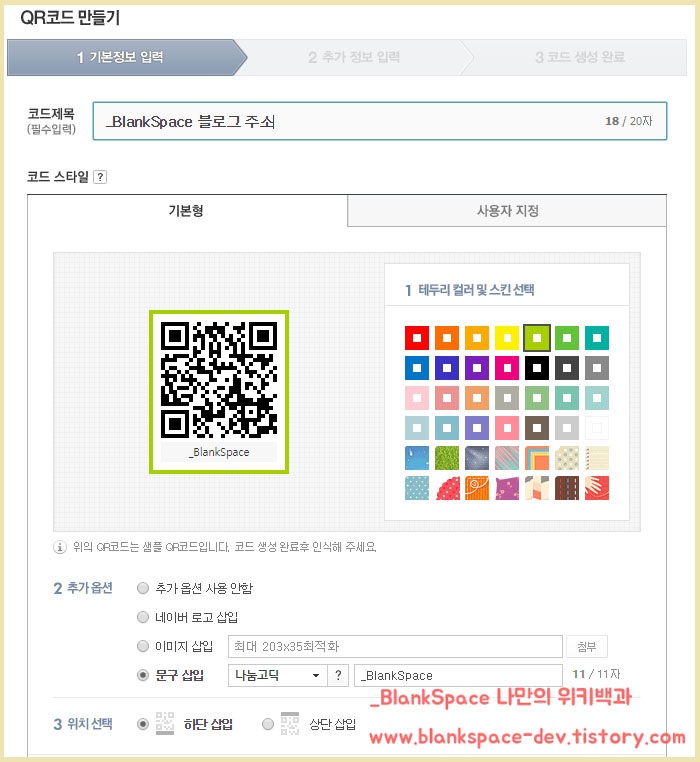The width and height of the screenshot is (700, 762).
Task: Click the '3 위치 선택' section label
Action: pos(83,724)
